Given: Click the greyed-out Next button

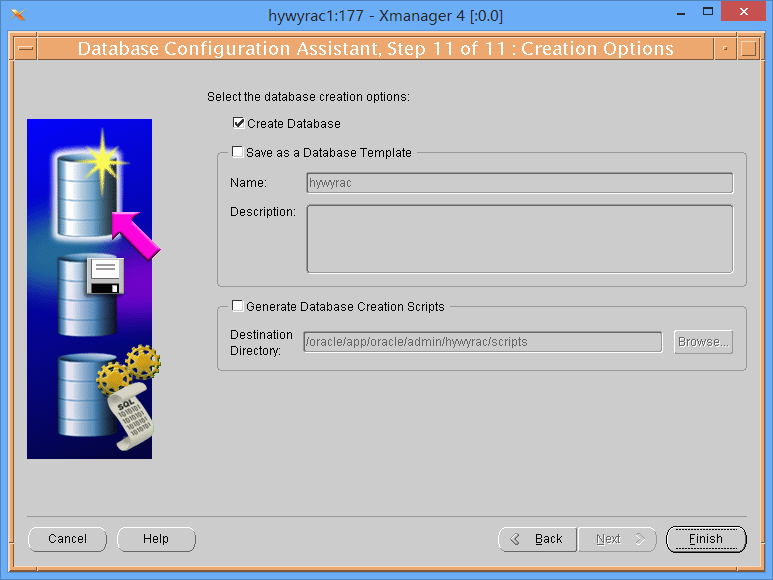Looking at the screenshot, I should click(x=617, y=539).
